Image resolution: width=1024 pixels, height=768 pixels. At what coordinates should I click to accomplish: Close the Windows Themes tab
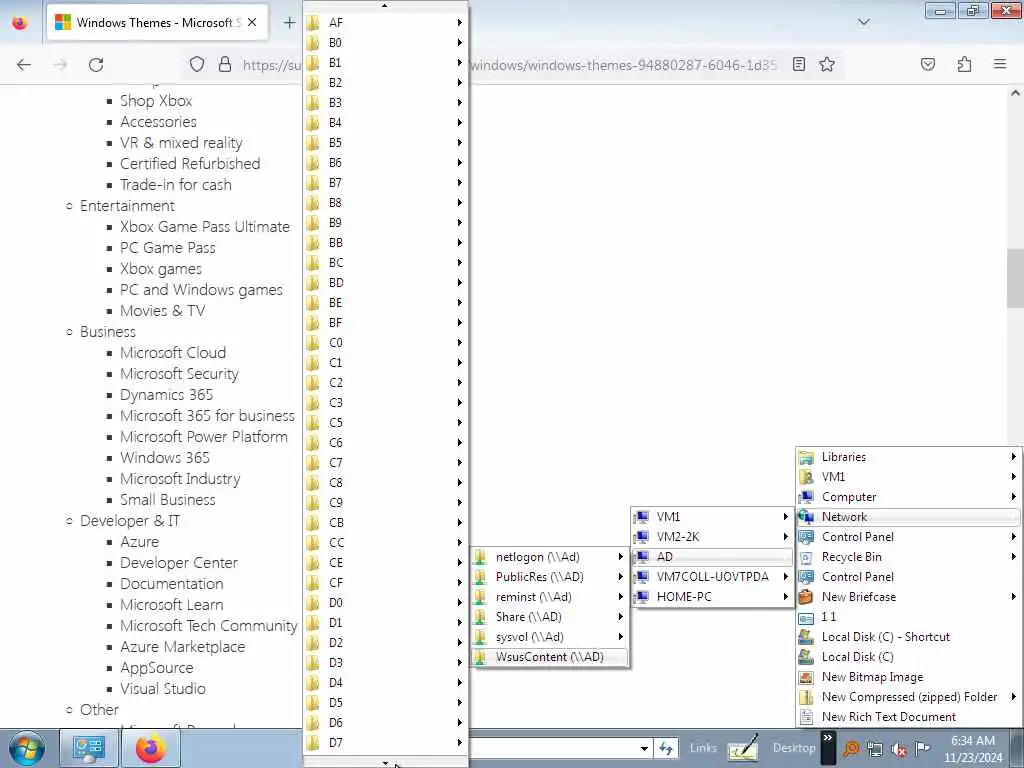(x=252, y=22)
